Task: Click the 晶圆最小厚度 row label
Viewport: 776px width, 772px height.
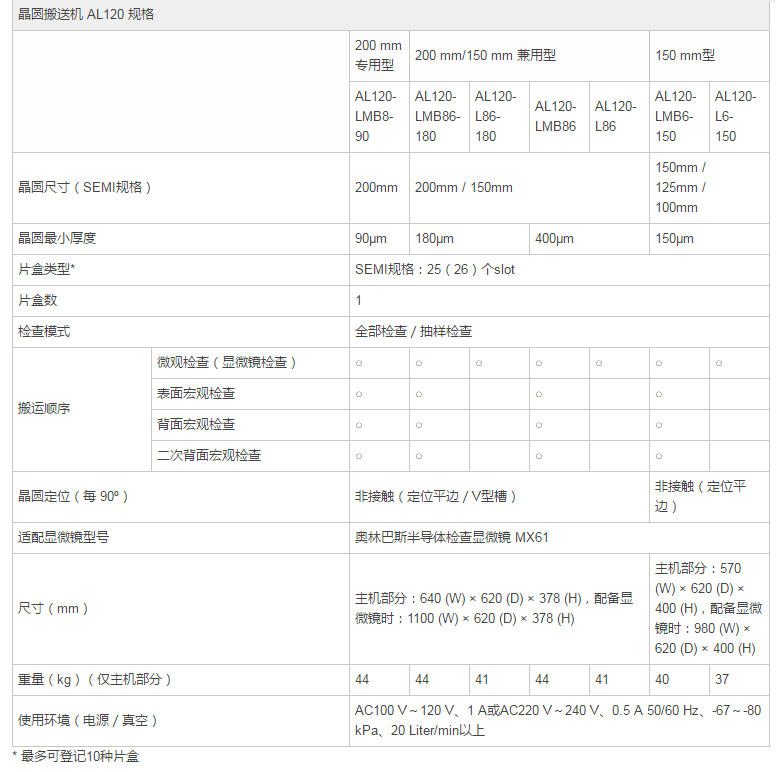Action: click(x=58, y=238)
